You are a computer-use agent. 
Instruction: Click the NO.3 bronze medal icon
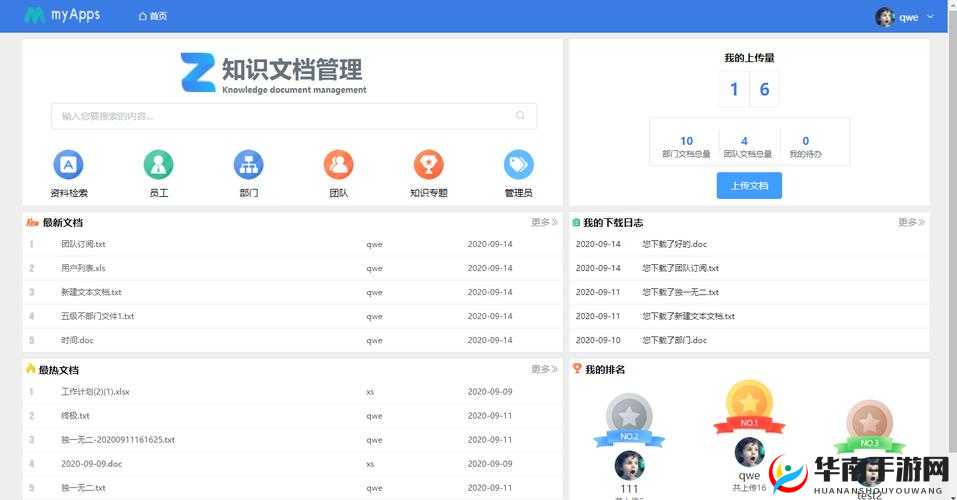coord(869,427)
